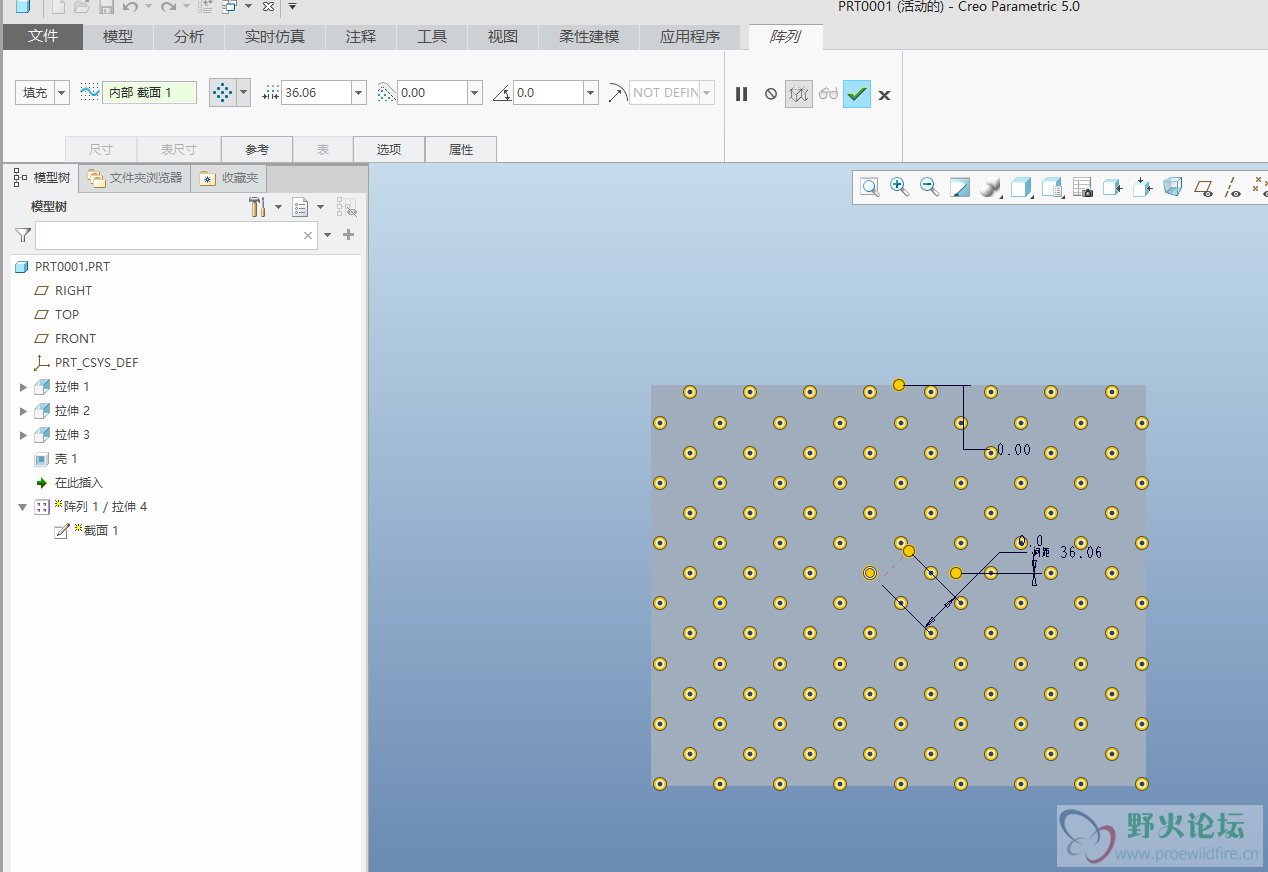Click the Windows switcher icon
This screenshot has width=1268, height=872.
[x=230, y=7]
